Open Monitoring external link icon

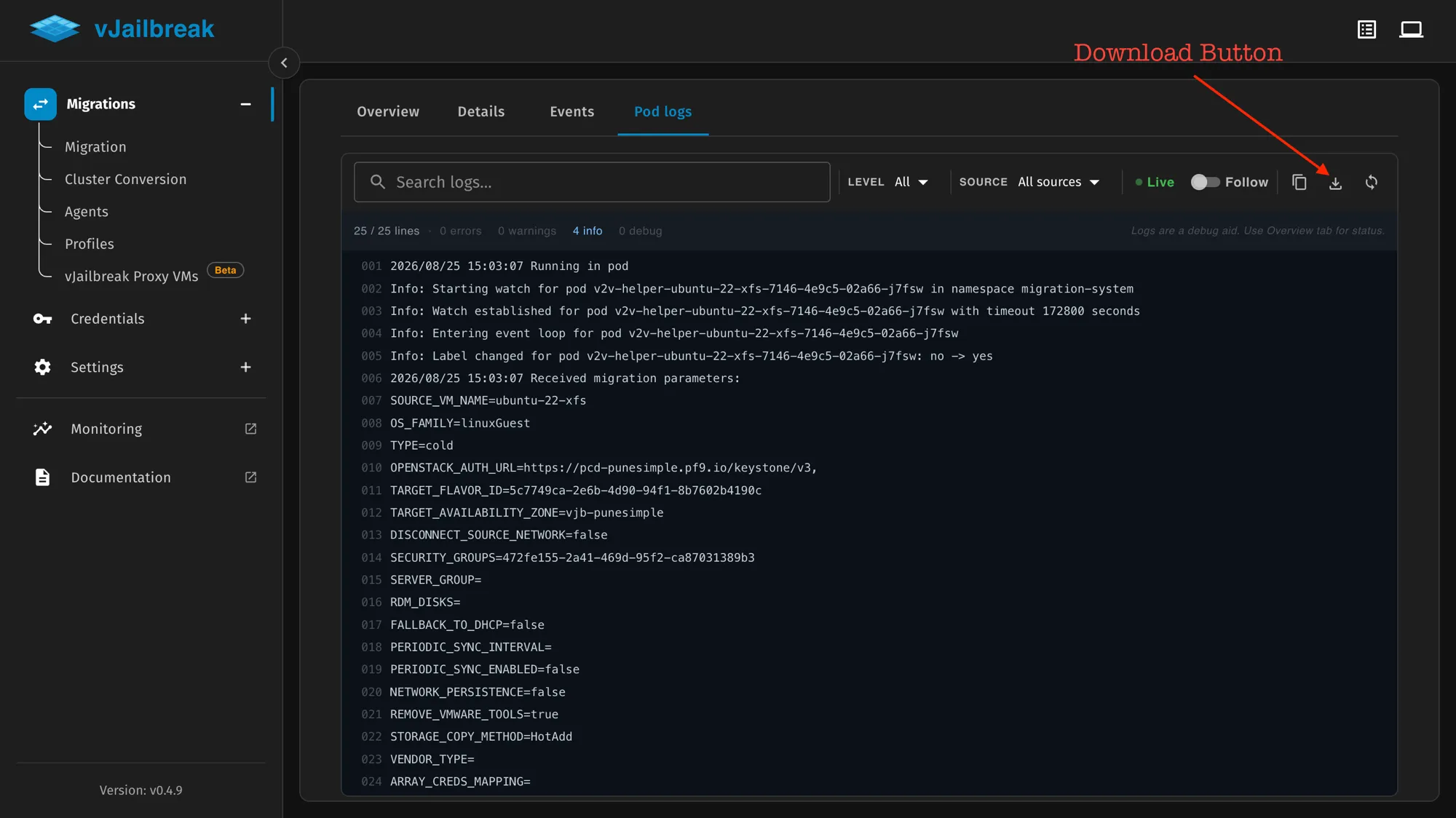250,429
